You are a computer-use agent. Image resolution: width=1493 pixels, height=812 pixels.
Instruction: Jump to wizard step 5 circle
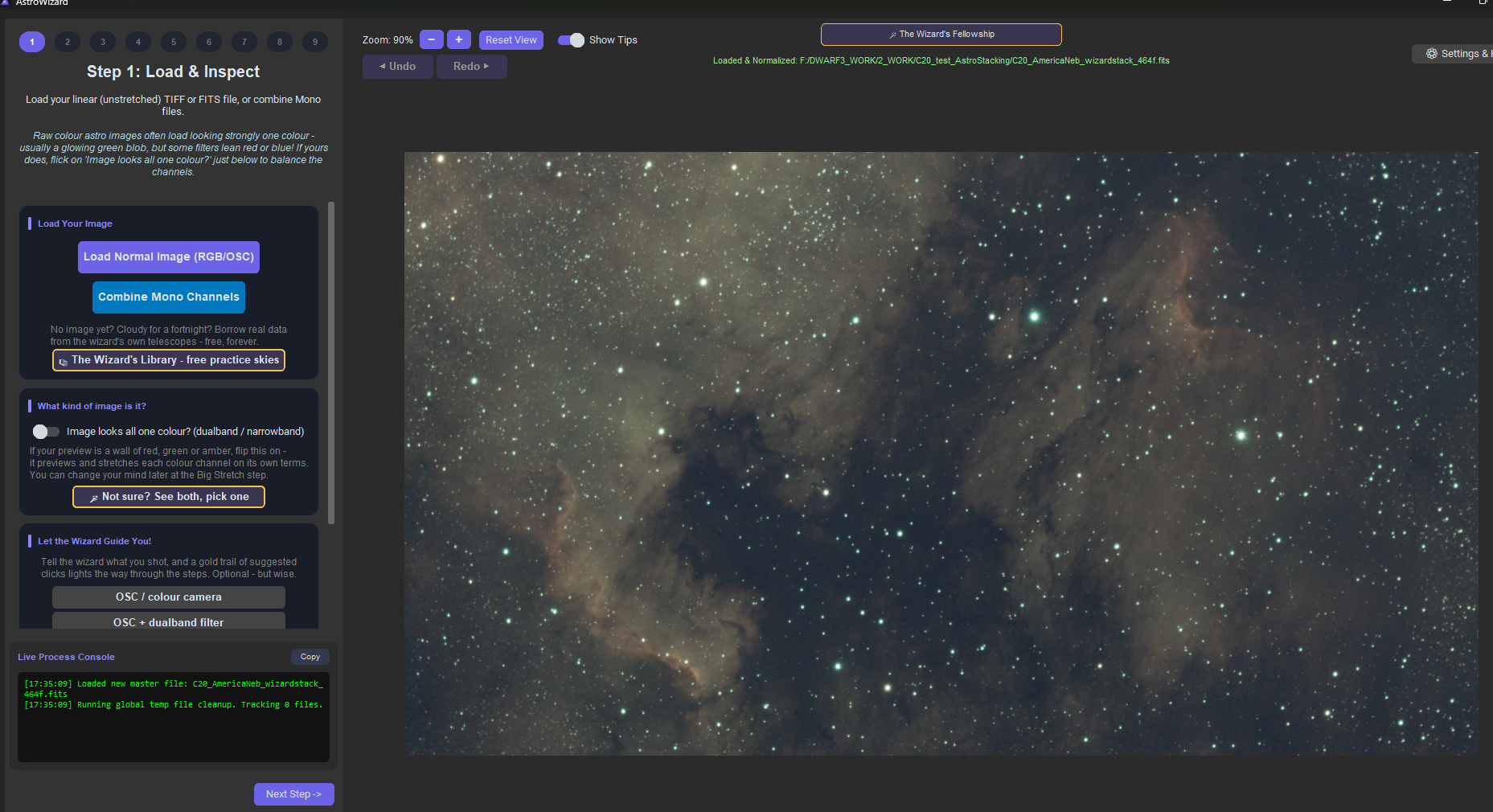[174, 42]
